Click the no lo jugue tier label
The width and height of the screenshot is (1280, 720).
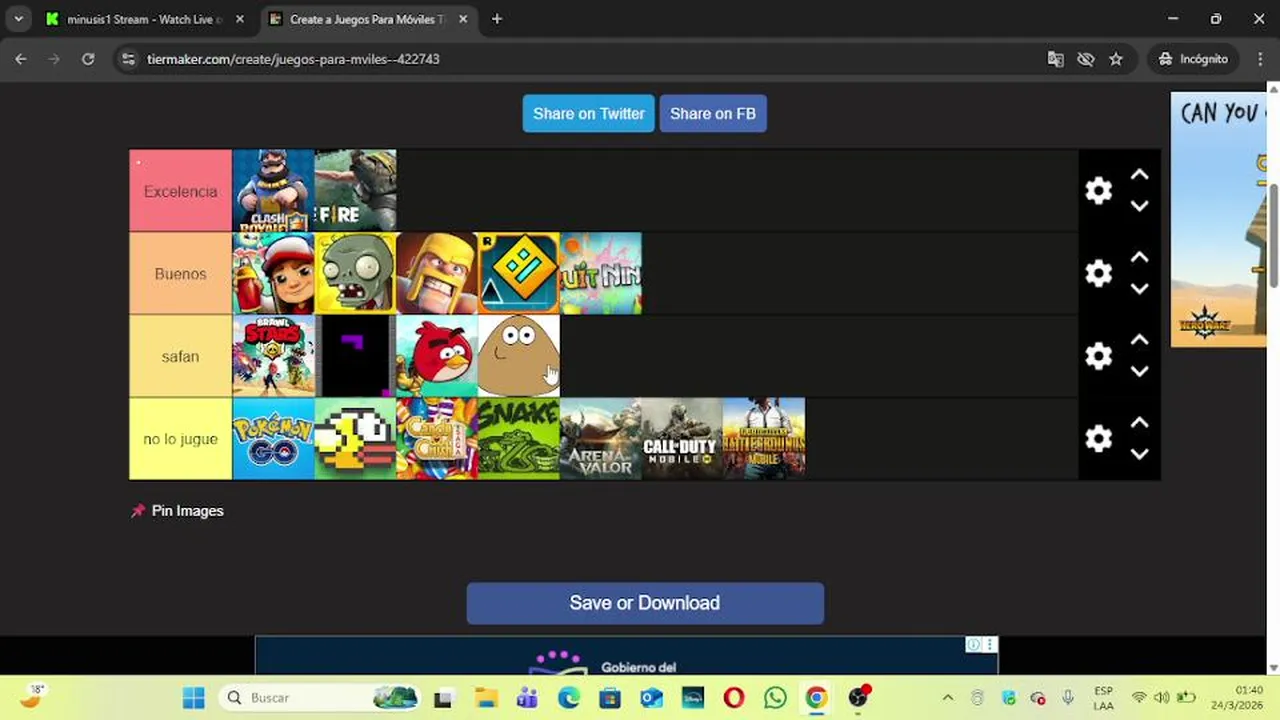(x=180, y=439)
